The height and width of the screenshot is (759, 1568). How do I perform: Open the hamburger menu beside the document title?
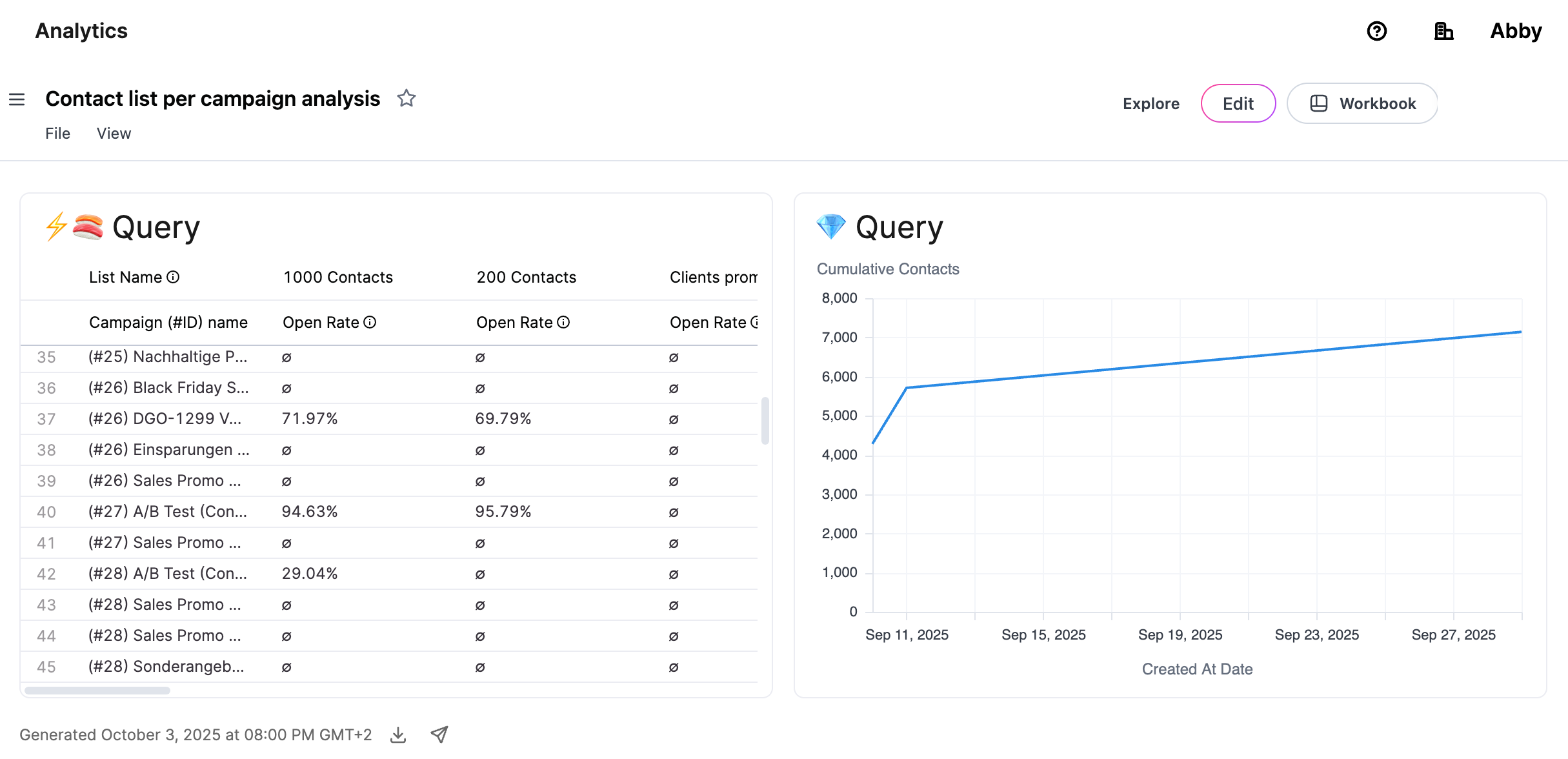coord(16,99)
